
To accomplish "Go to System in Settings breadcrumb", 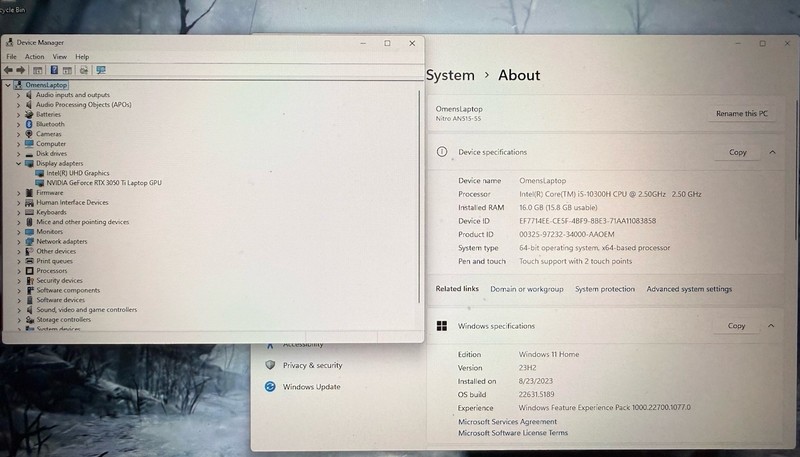I will tap(450, 75).
